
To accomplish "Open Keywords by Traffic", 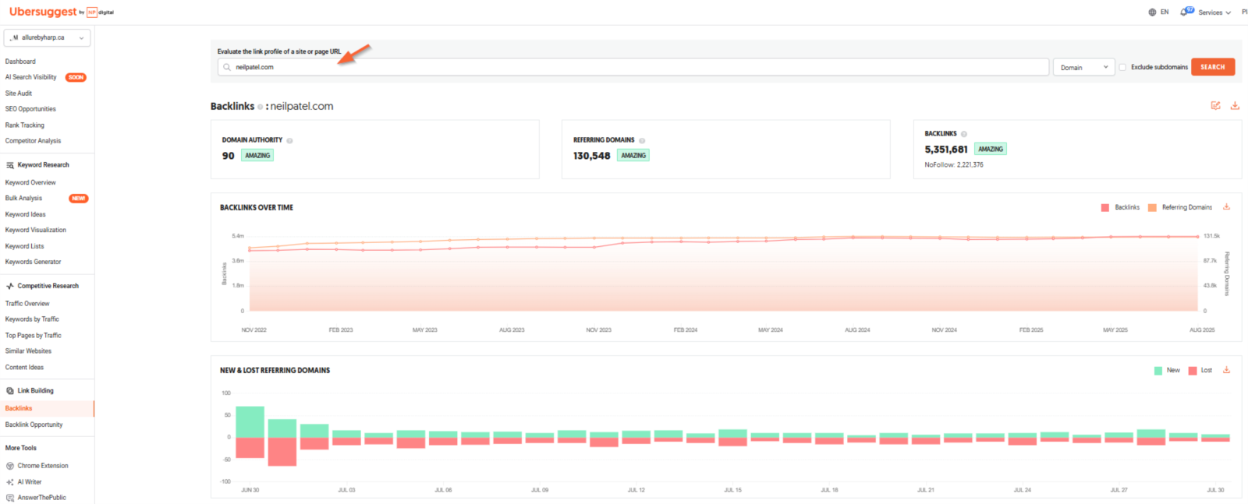I will click(x=32, y=319).
